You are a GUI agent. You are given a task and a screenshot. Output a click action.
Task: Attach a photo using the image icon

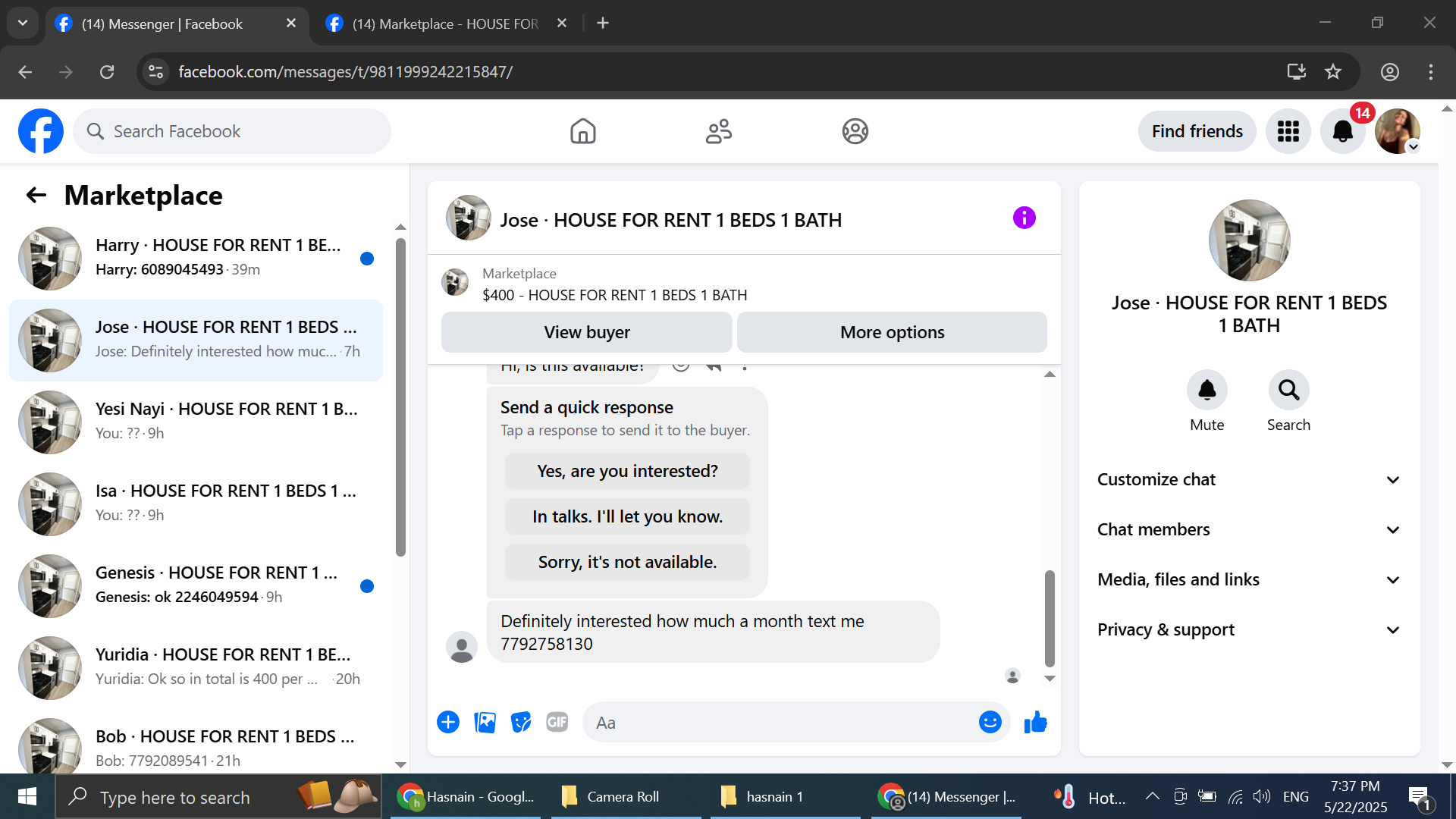[x=485, y=722]
